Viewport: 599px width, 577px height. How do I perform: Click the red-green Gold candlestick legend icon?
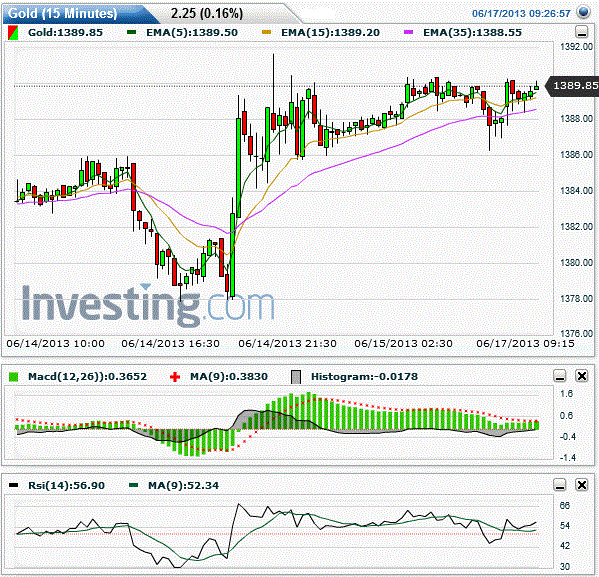tap(13, 33)
